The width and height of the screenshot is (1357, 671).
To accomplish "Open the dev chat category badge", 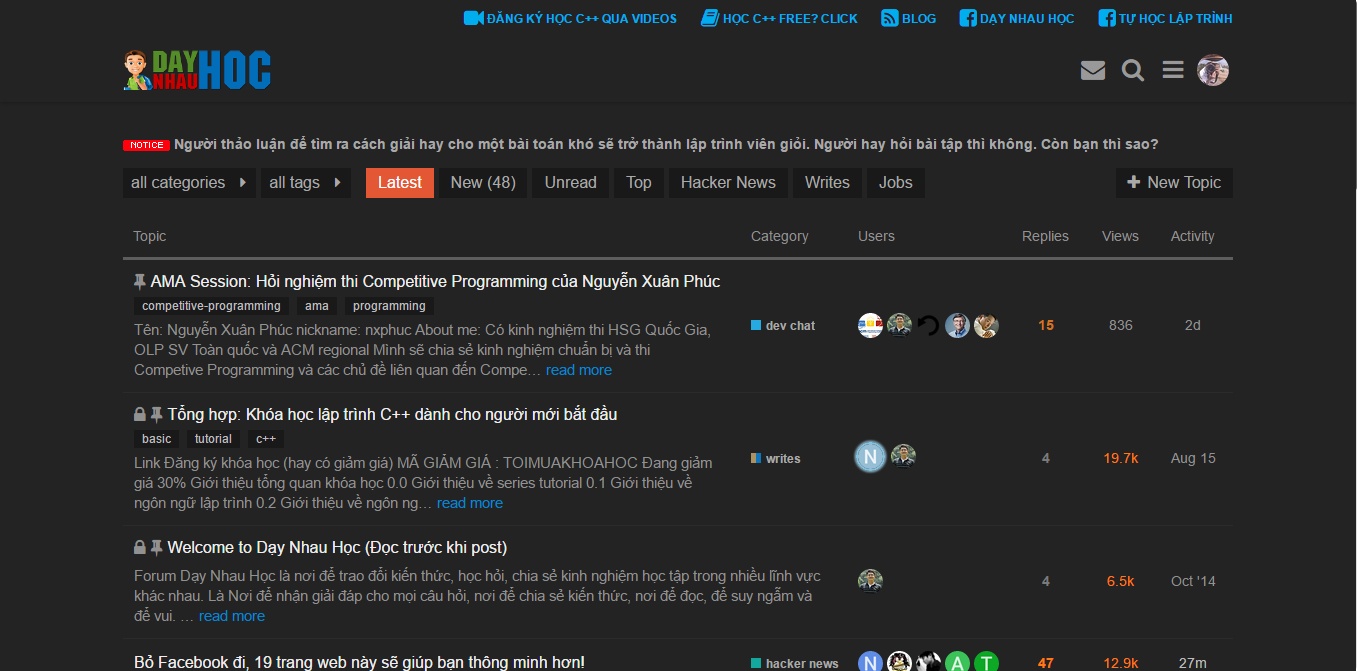I will point(783,325).
